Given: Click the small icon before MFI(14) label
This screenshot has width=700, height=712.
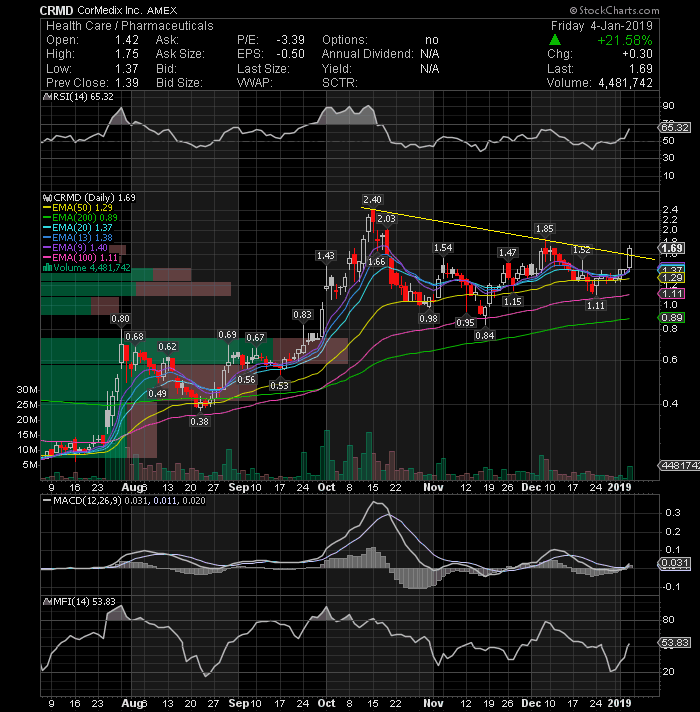Looking at the screenshot, I should coord(47,602).
